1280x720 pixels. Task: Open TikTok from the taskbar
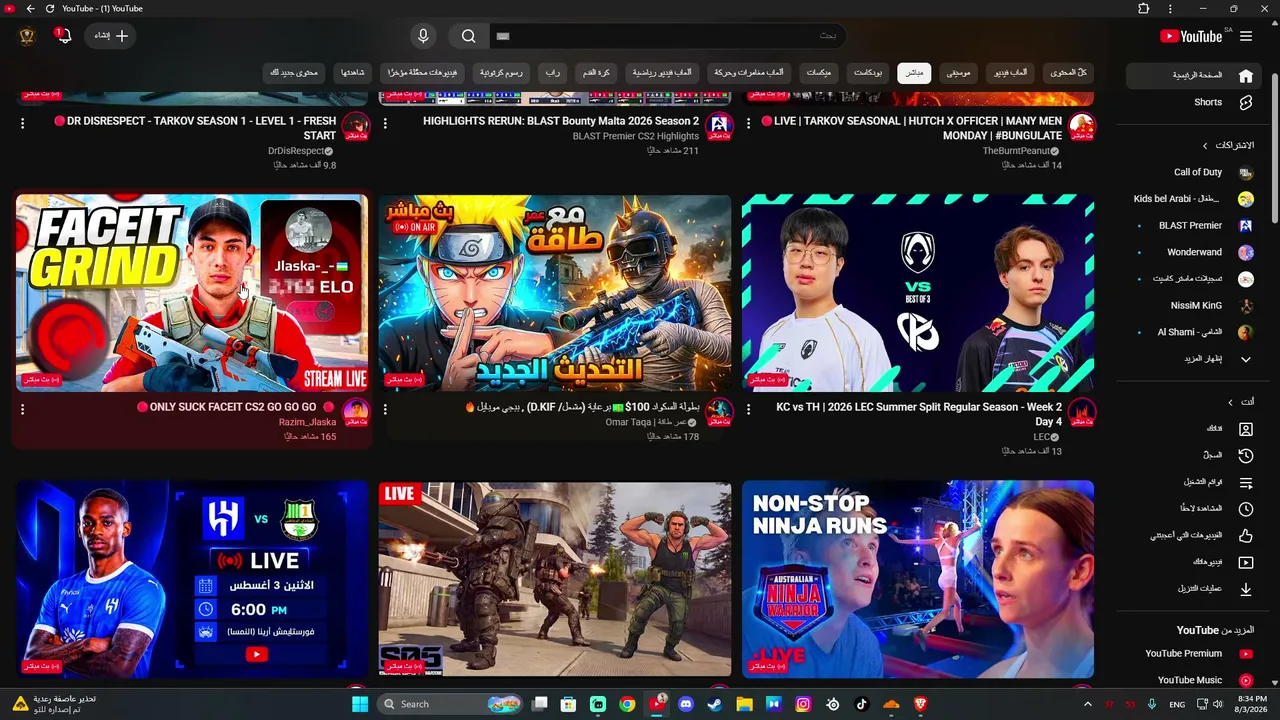tap(861, 704)
